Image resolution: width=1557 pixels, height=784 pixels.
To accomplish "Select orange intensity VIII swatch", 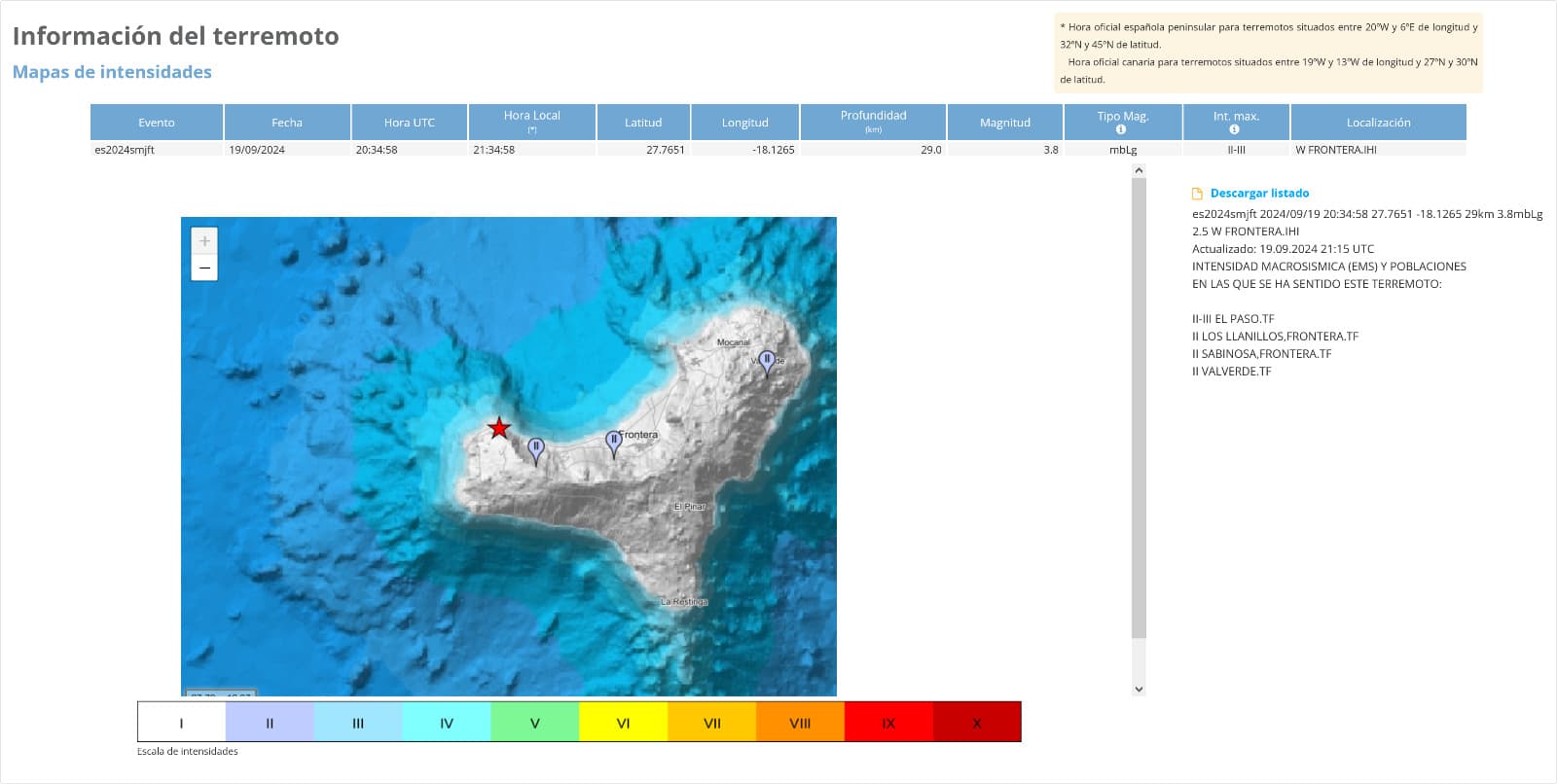I will (800, 723).
